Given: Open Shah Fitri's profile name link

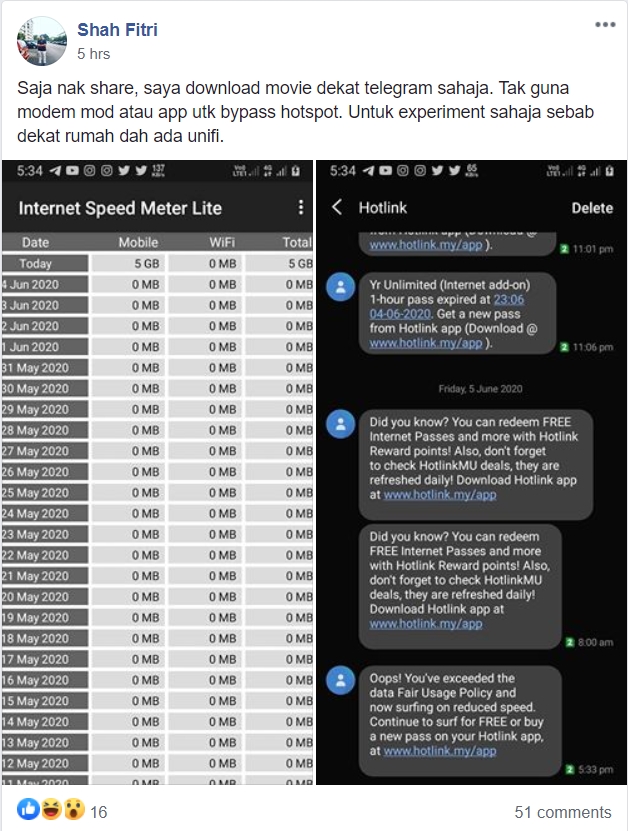Looking at the screenshot, I should tap(118, 31).
